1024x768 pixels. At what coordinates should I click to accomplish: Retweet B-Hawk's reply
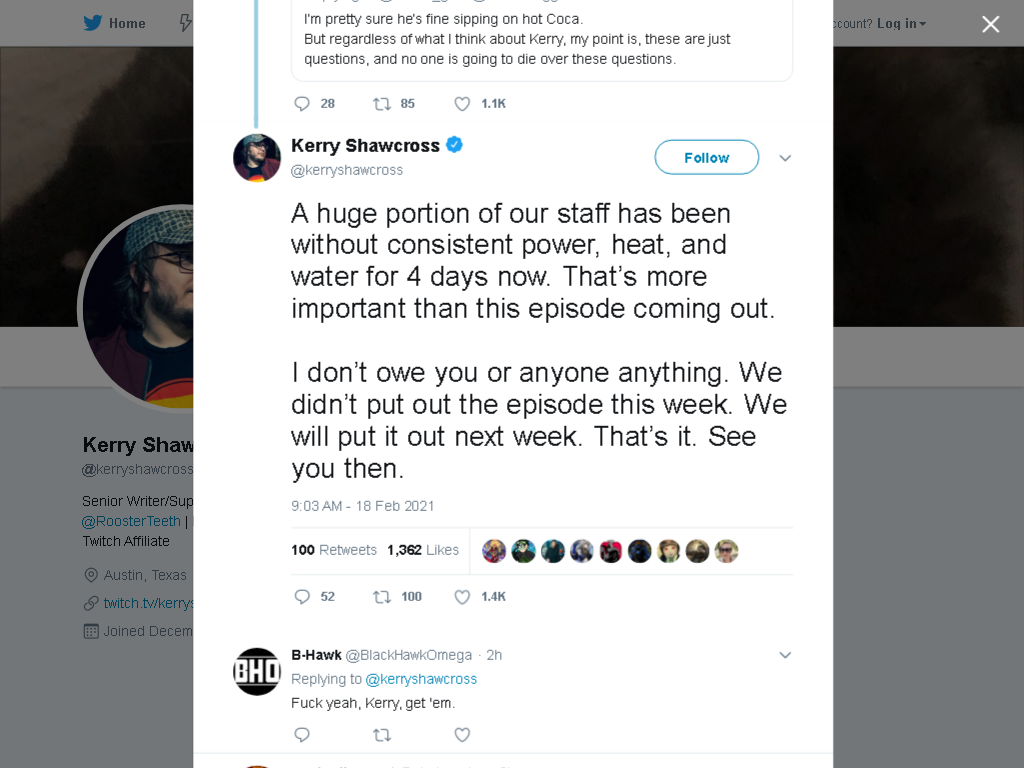pyautogui.click(x=381, y=735)
